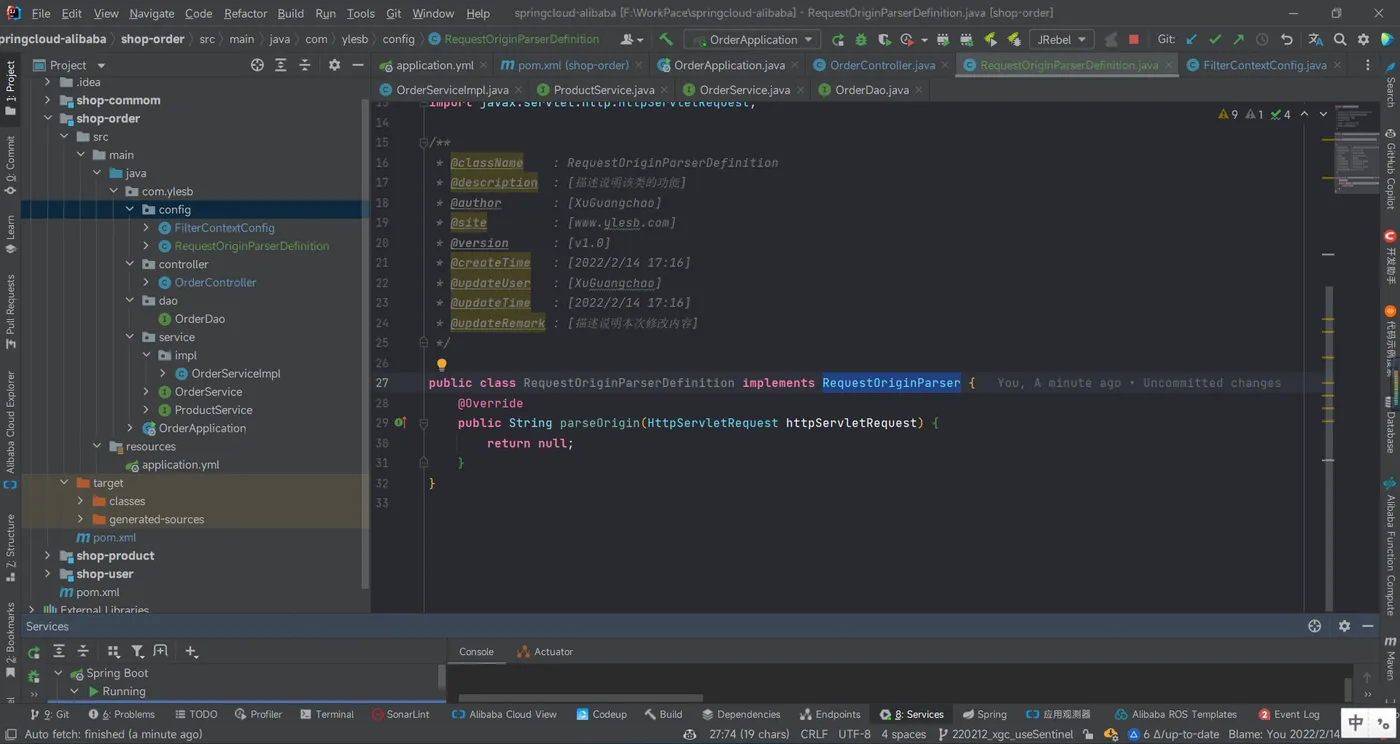Click the 220212_xgc_useSentinel git branch widget
This screenshot has height=744, width=1400.
(x=1005, y=734)
